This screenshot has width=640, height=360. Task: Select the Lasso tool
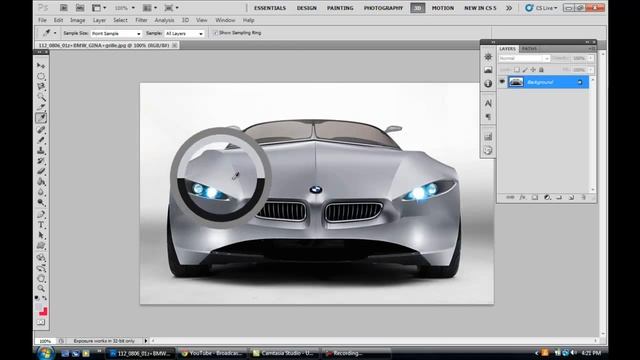tap(41, 87)
